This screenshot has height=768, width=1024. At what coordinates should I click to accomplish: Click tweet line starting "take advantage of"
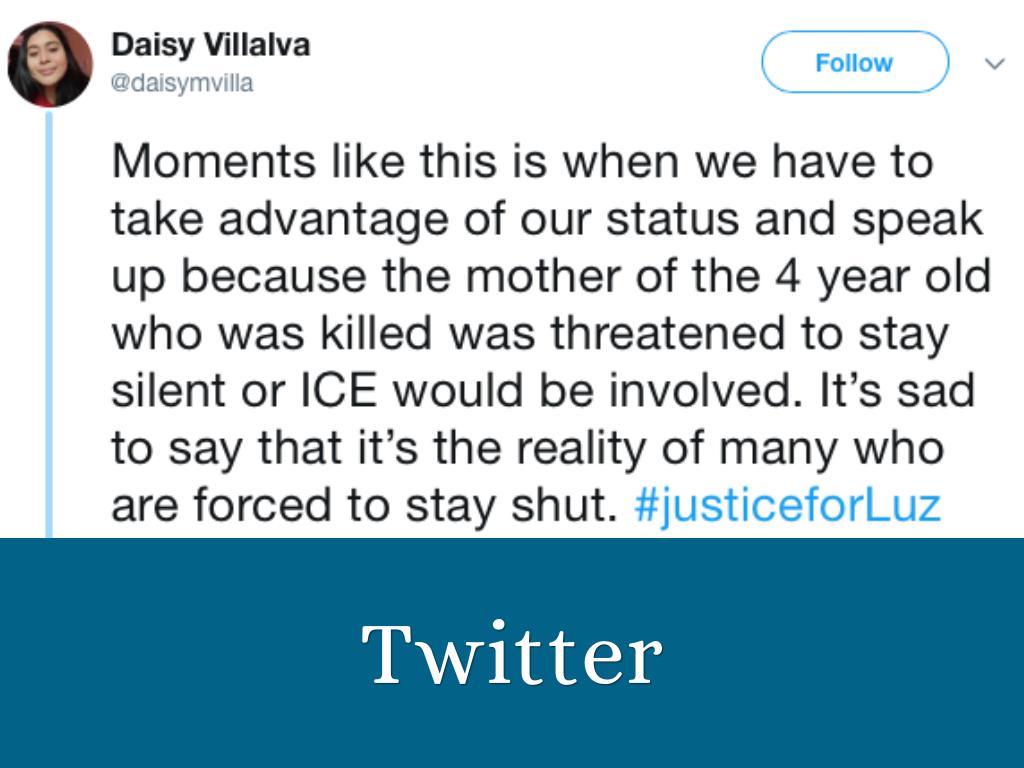[x=546, y=220]
